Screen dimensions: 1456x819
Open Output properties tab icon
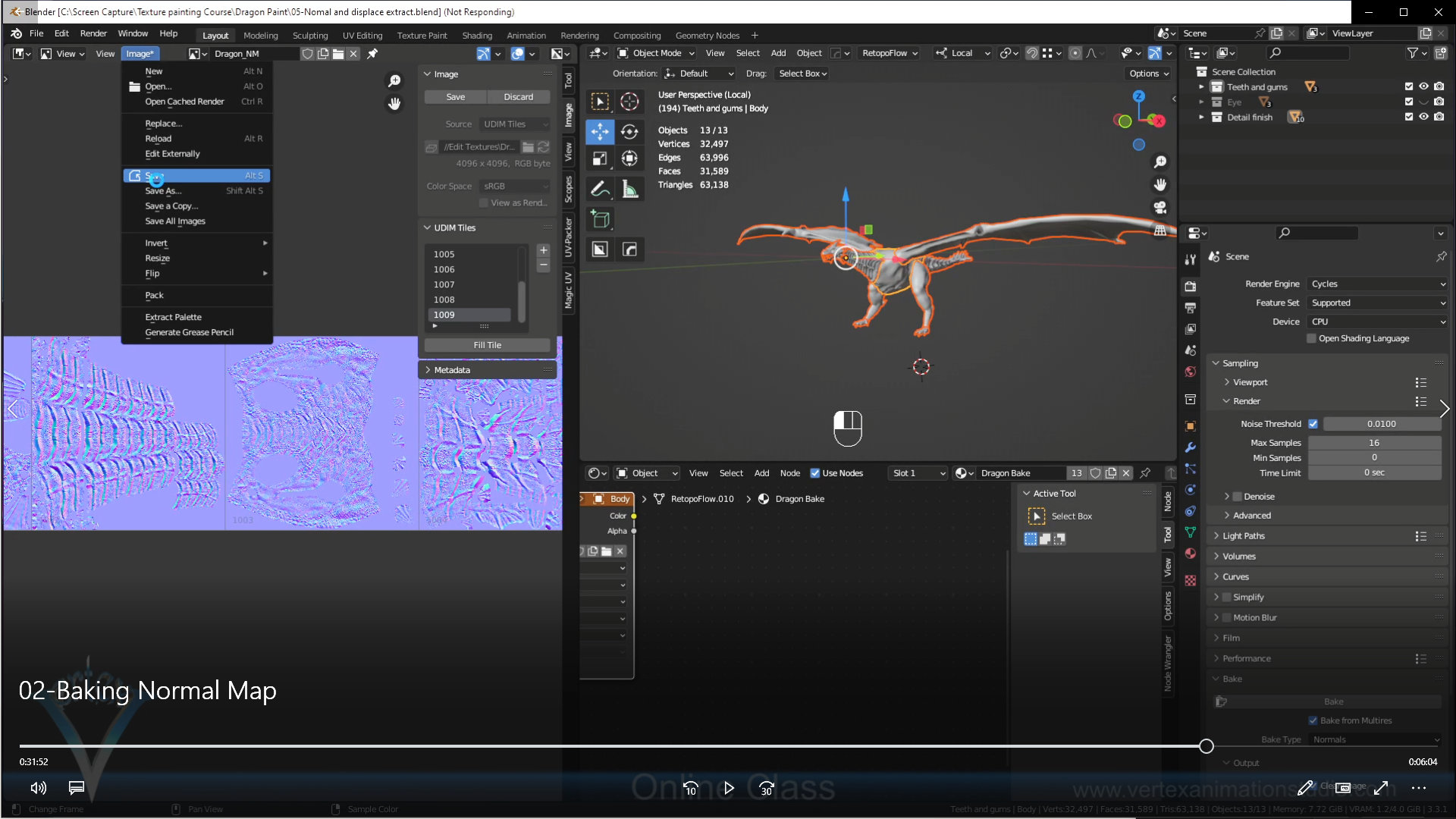[x=1191, y=308]
